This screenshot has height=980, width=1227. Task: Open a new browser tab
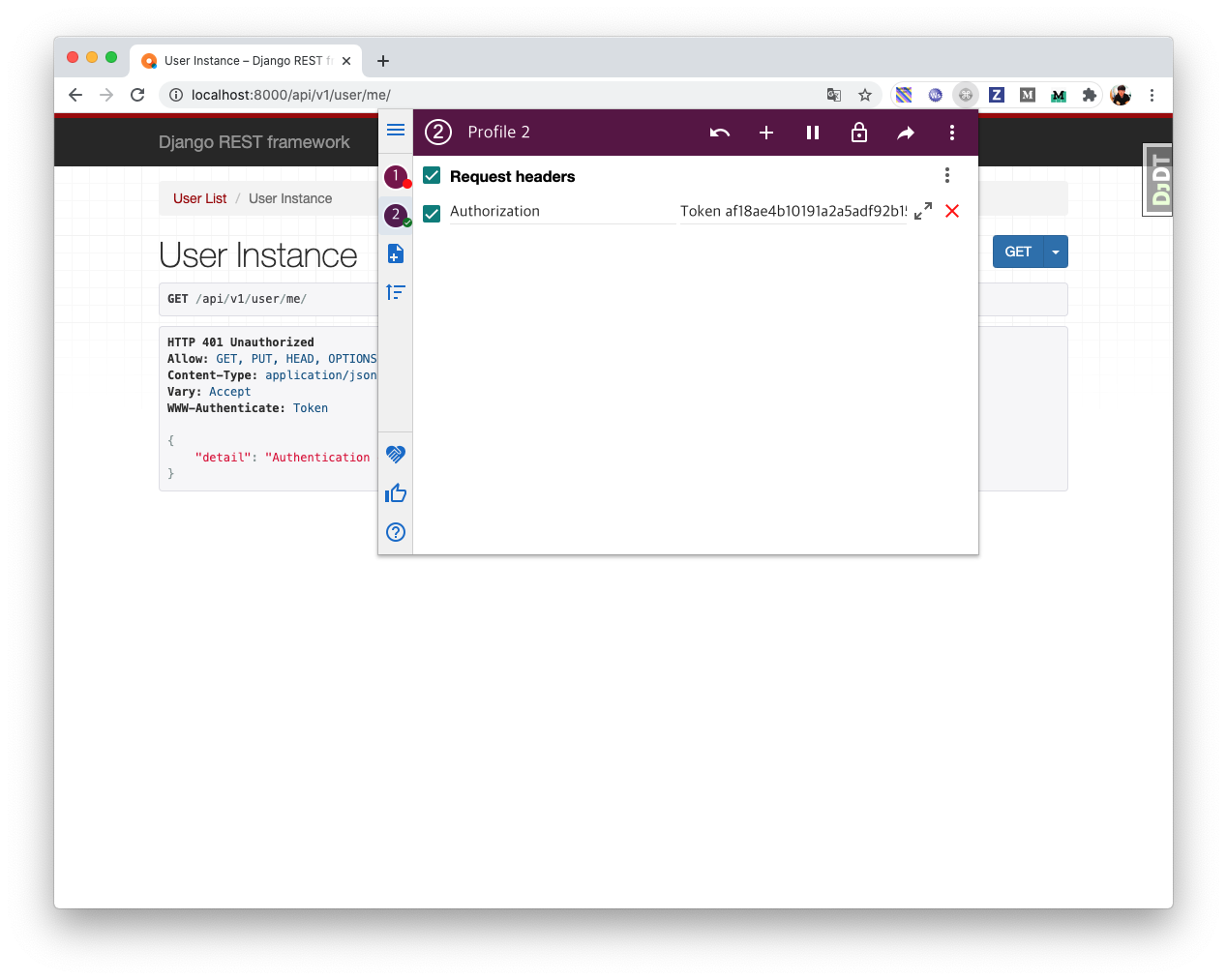[383, 61]
